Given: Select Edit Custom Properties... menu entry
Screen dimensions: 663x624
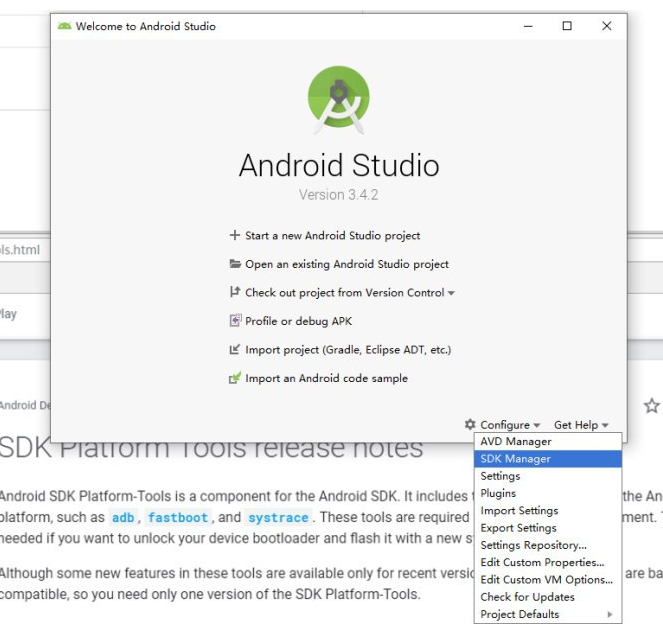Looking at the screenshot, I should (548, 562).
